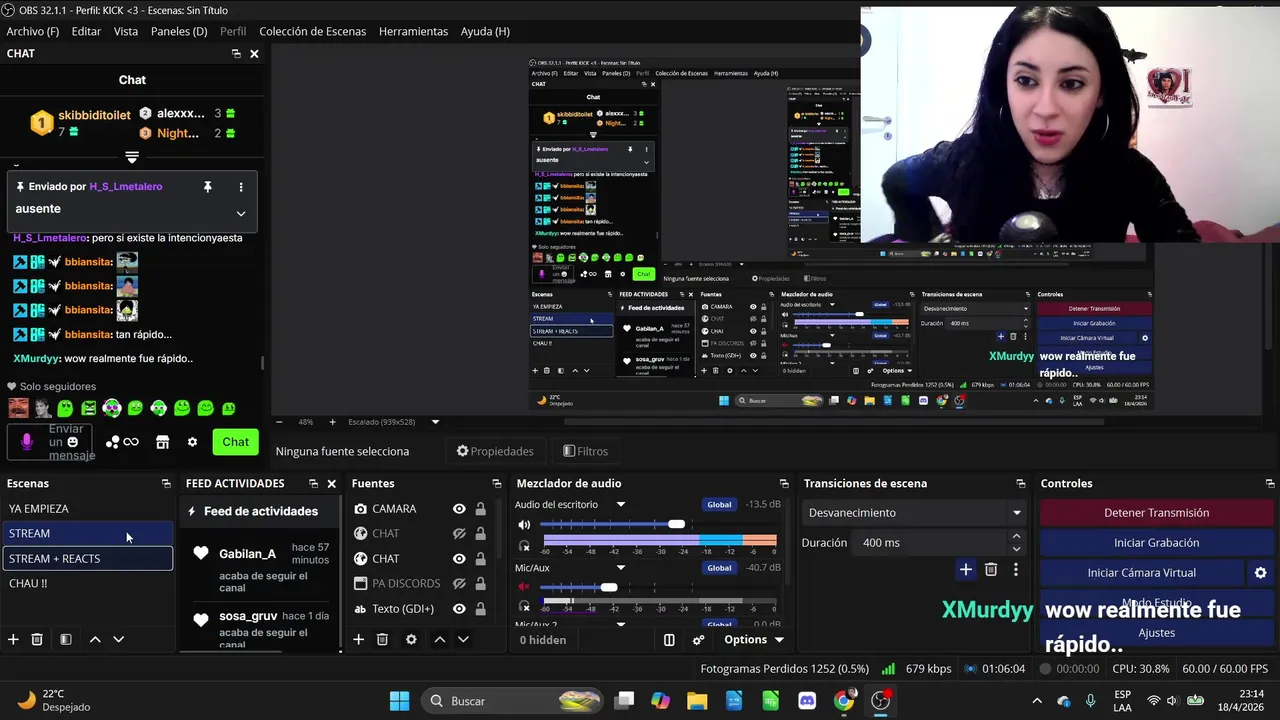
Task: Move the scene down with the Escenas down arrow
Action: (x=118, y=639)
